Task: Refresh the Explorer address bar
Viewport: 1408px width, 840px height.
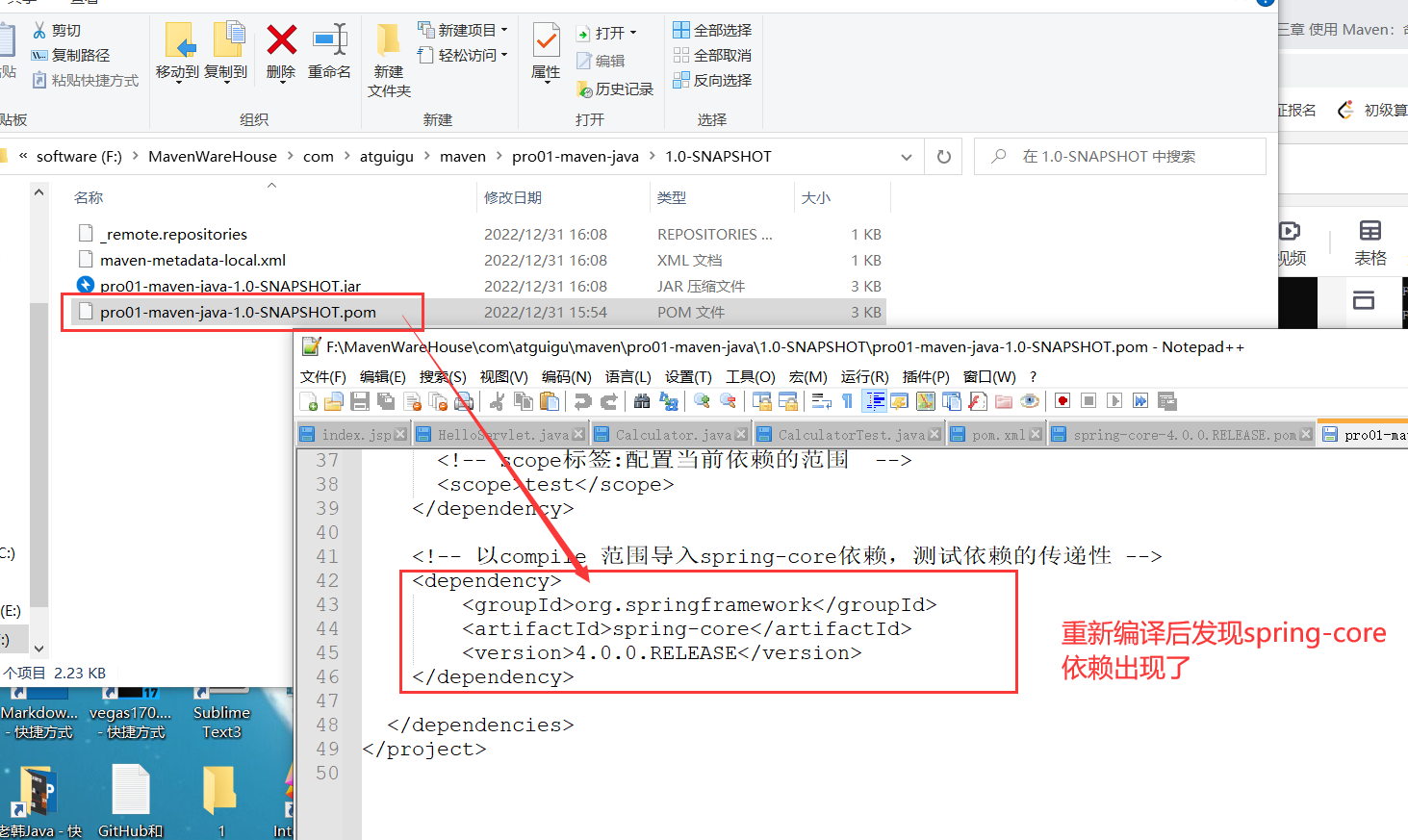Action: (944, 157)
